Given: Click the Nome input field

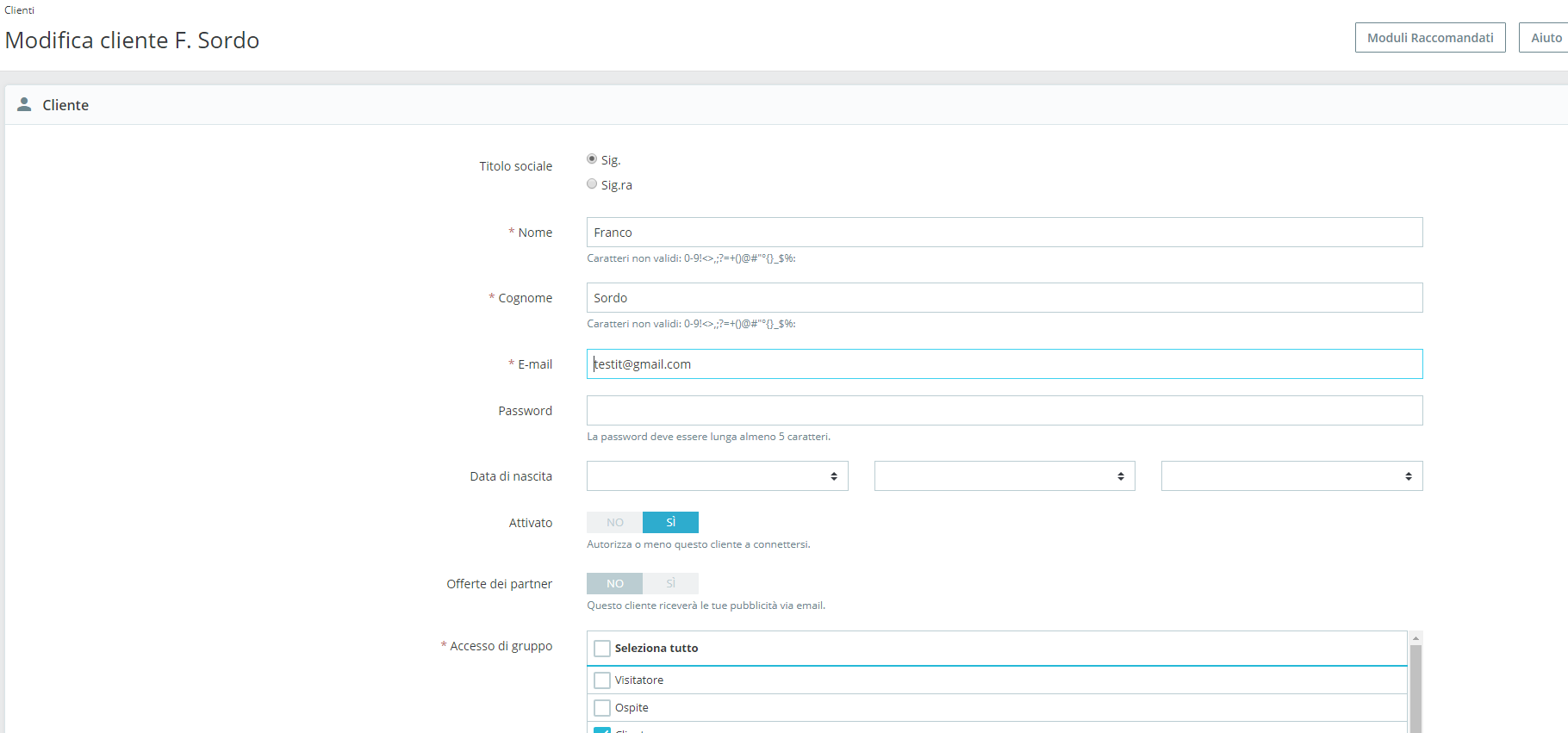Looking at the screenshot, I should pos(1005,233).
